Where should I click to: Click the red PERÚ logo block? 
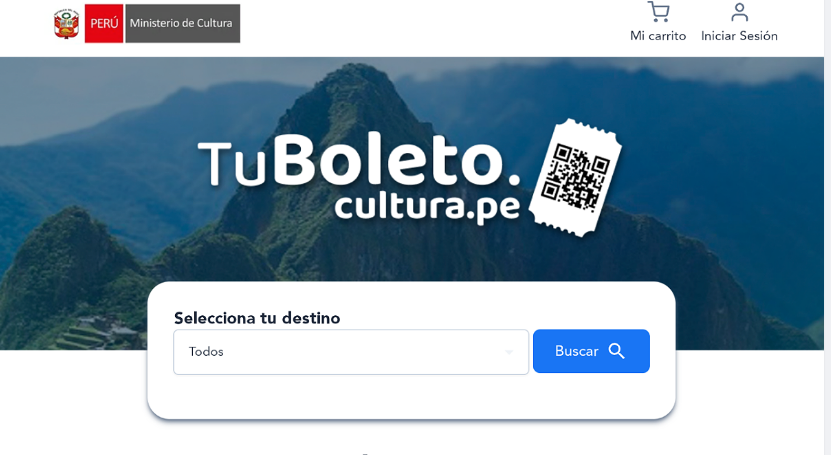tap(104, 23)
